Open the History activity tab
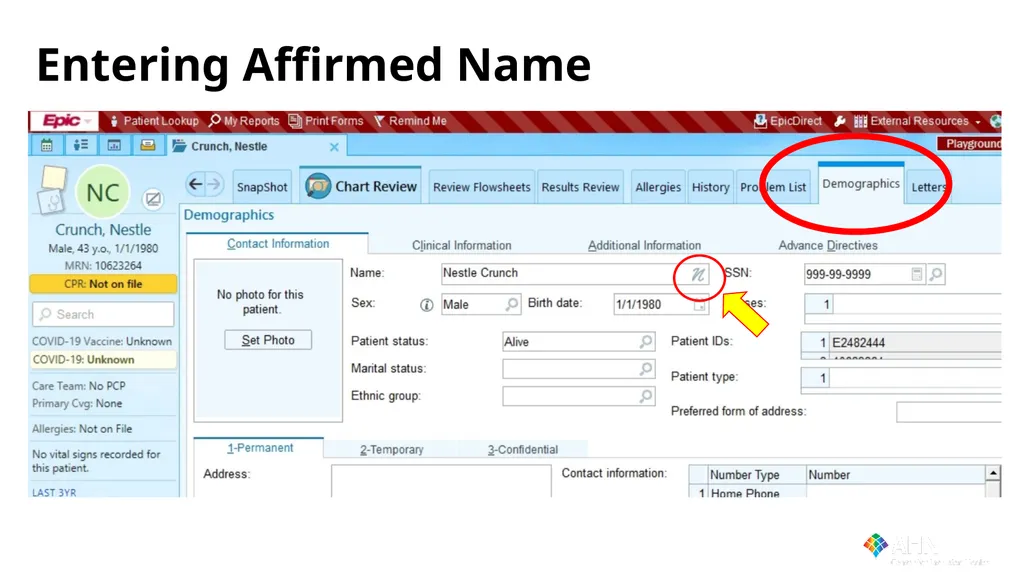Image resolution: width=1024 pixels, height=575 pixels. (711, 187)
